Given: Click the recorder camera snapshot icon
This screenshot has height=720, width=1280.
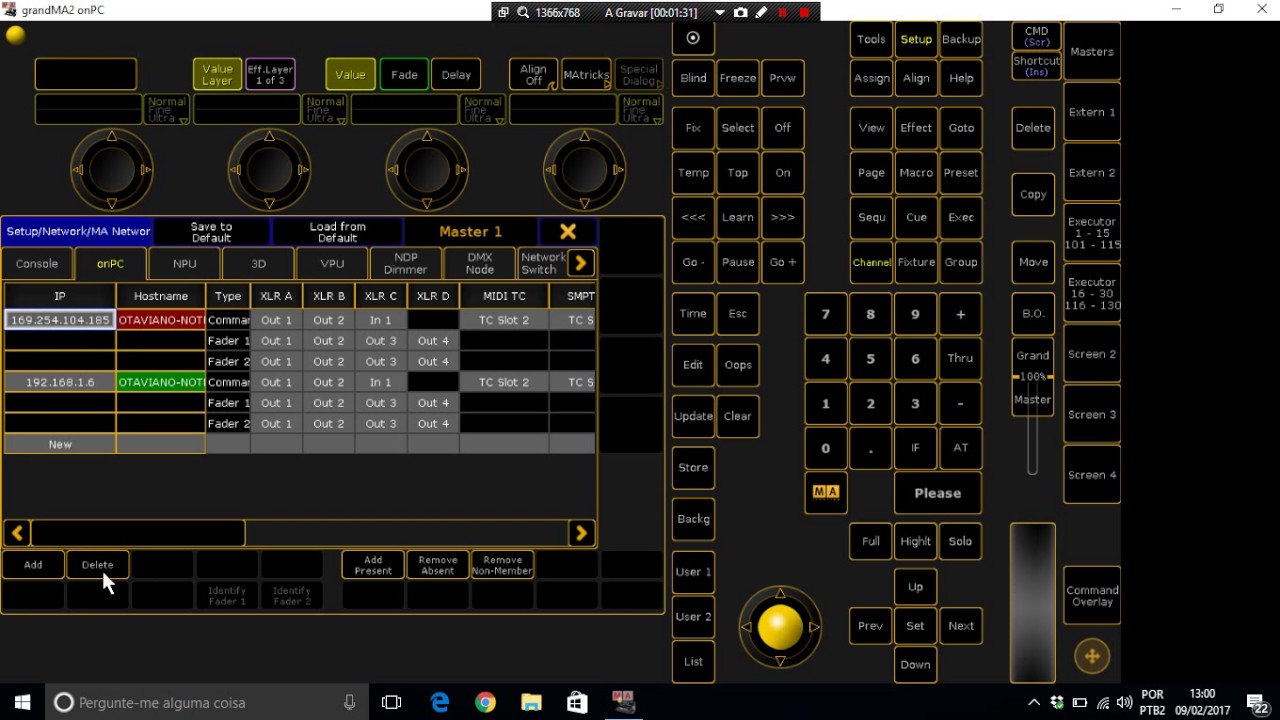Looking at the screenshot, I should (740, 12).
